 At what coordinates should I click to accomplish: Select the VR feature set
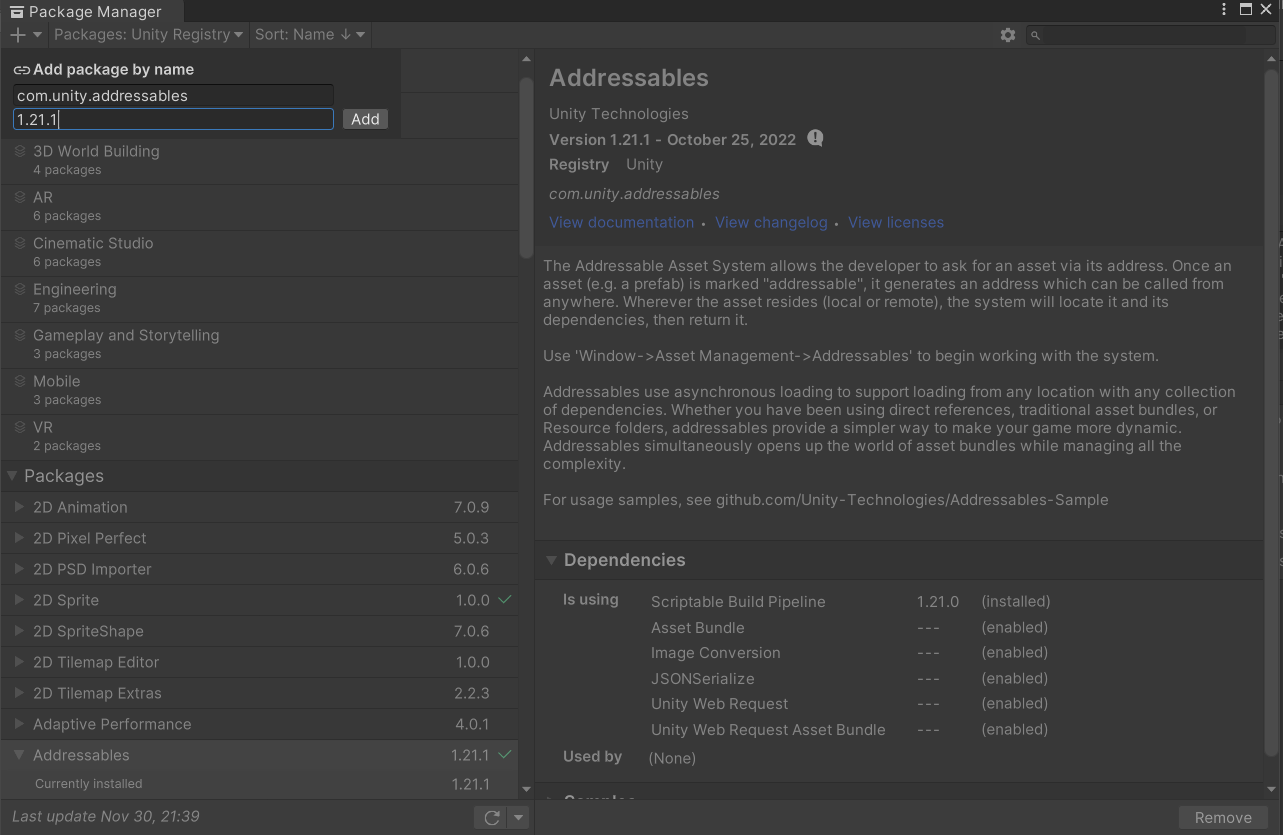(x=260, y=436)
